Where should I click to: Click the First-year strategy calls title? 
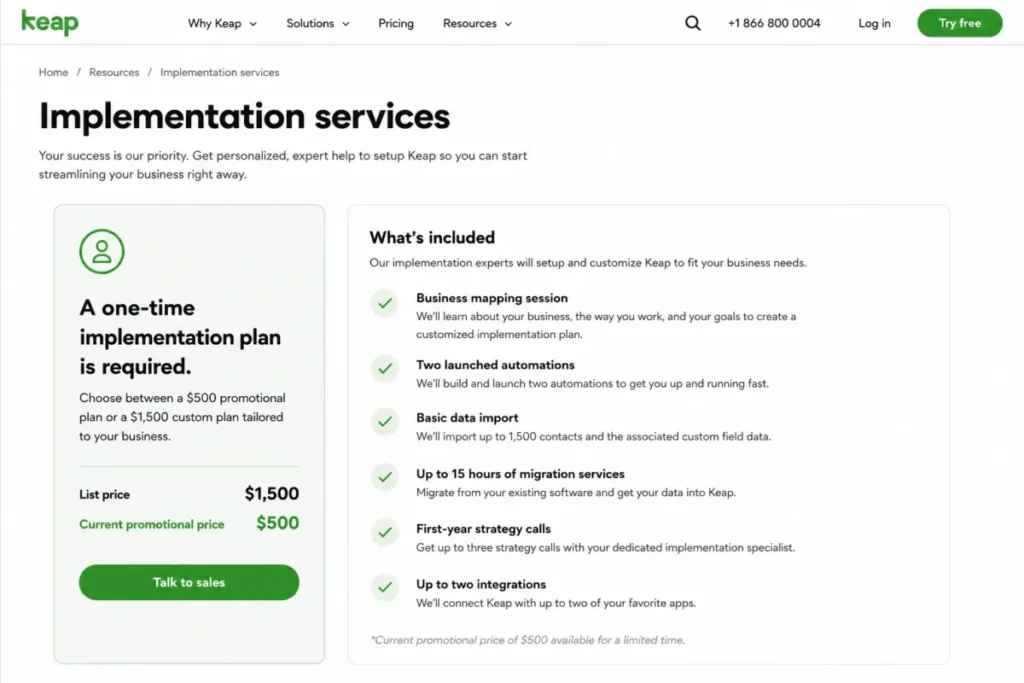[484, 529]
